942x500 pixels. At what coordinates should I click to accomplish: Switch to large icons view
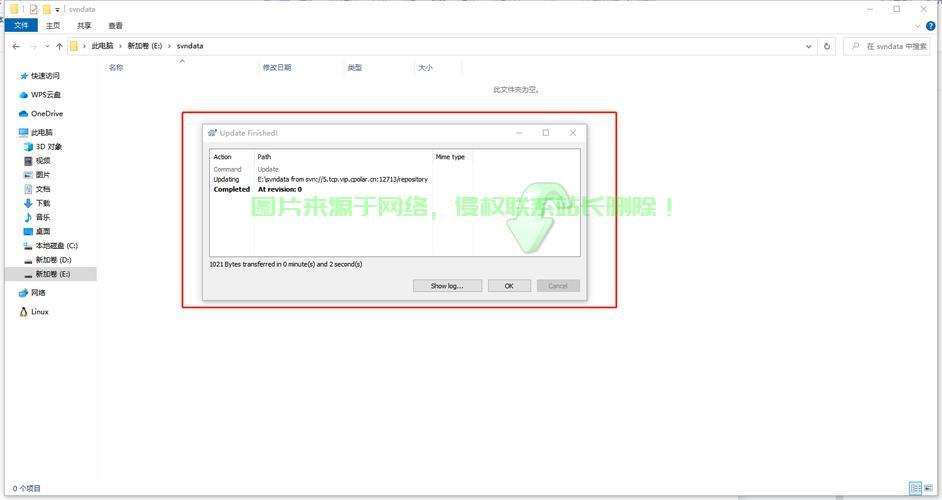point(929,488)
